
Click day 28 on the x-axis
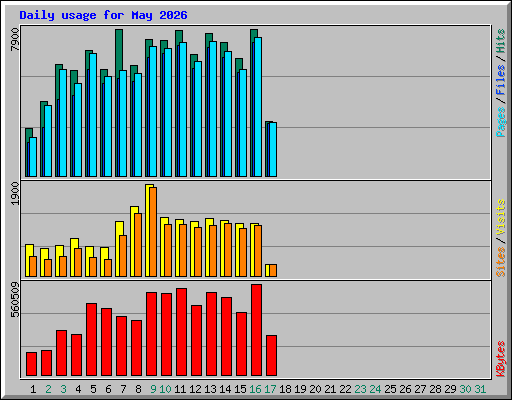pyautogui.click(x=435, y=389)
